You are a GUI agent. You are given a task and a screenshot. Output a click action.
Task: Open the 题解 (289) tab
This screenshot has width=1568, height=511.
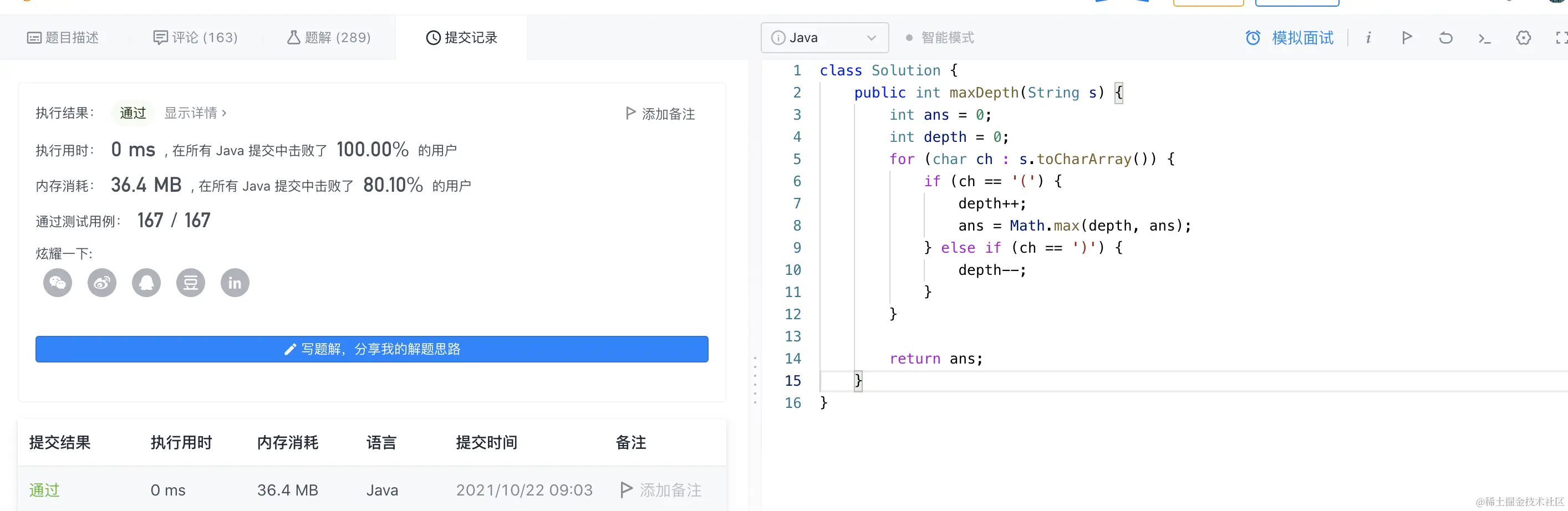pos(329,38)
